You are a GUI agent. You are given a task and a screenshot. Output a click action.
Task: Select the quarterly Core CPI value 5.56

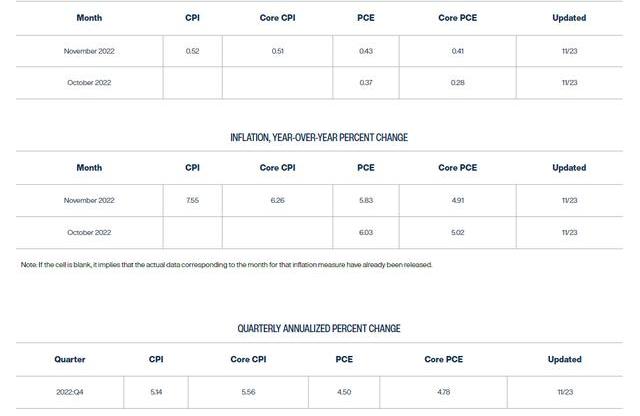[x=246, y=392]
